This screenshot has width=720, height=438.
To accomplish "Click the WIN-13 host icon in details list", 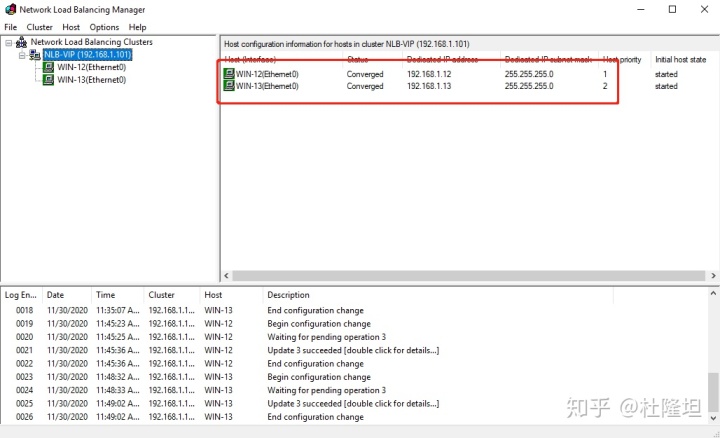I will (x=229, y=86).
